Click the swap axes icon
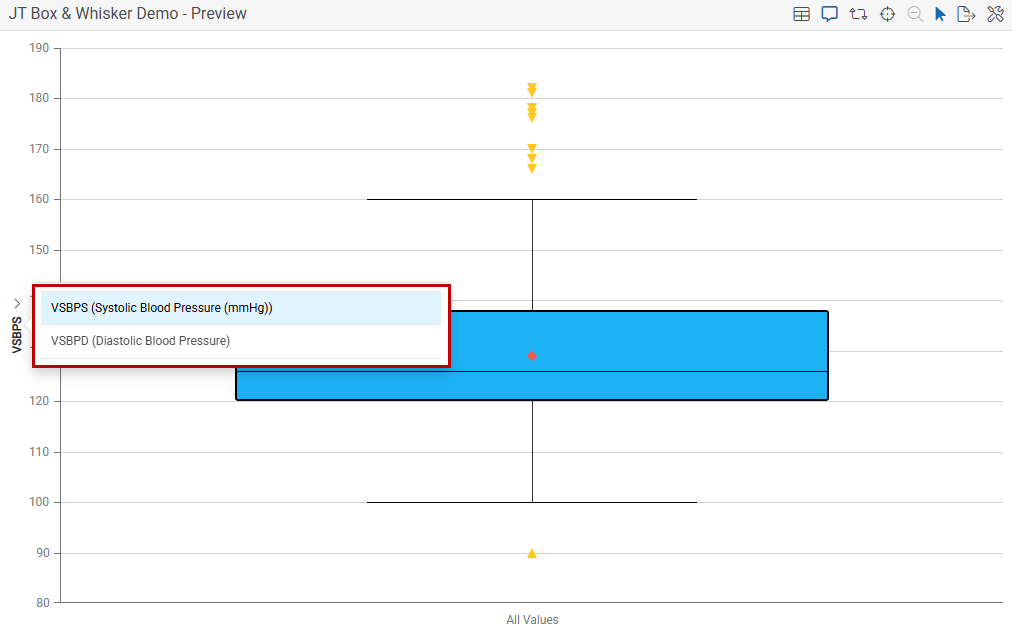1012x636 pixels. pyautogui.click(x=858, y=14)
